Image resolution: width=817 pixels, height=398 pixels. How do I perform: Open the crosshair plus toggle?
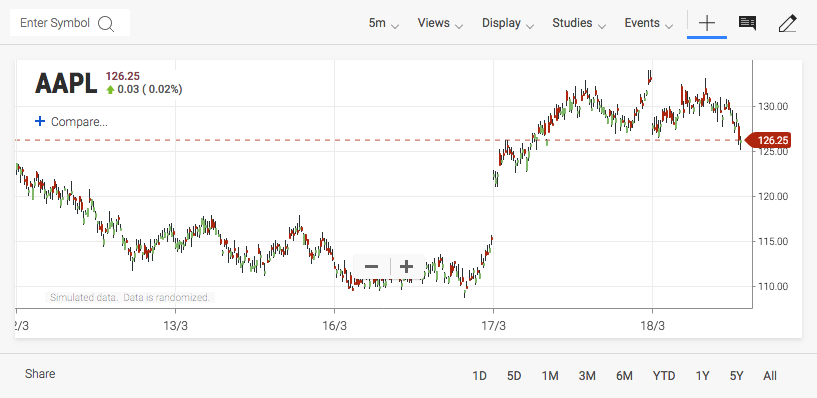(707, 23)
